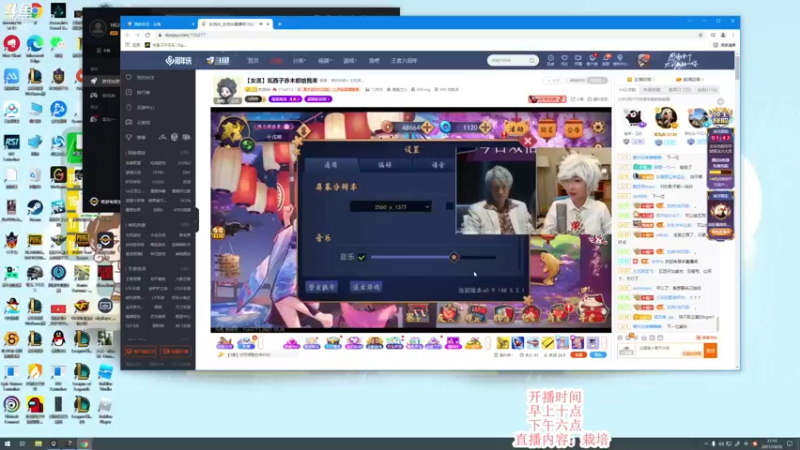Open the follow heart icon in header

click(564, 58)
